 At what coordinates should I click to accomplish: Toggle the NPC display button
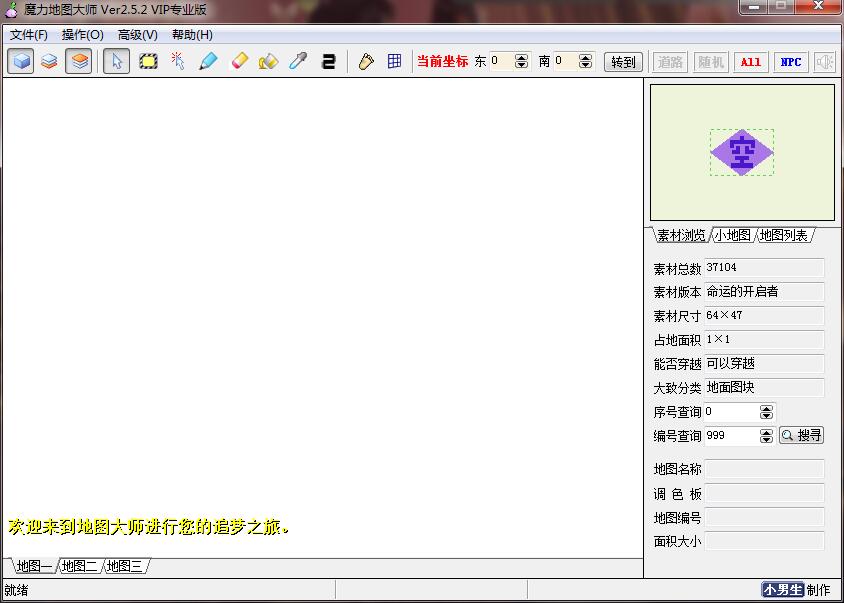790,62
